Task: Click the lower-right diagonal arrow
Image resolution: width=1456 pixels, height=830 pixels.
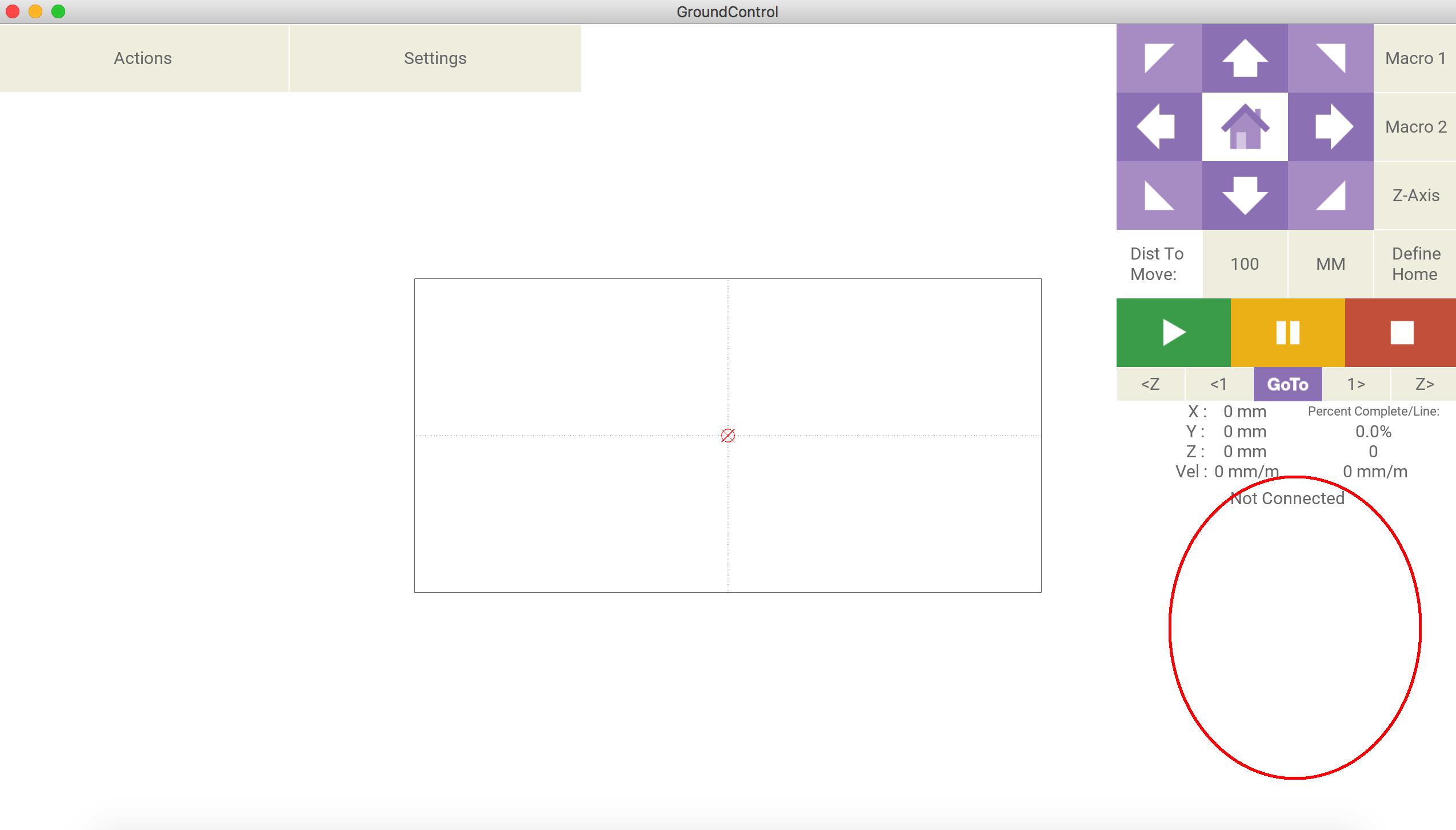Action: pos(1330,195)
